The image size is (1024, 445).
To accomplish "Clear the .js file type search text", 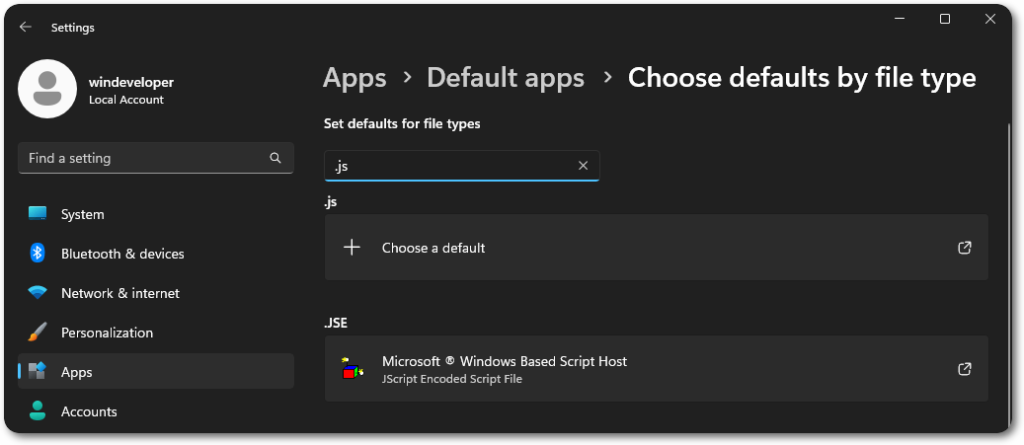I will coord(583,166).
